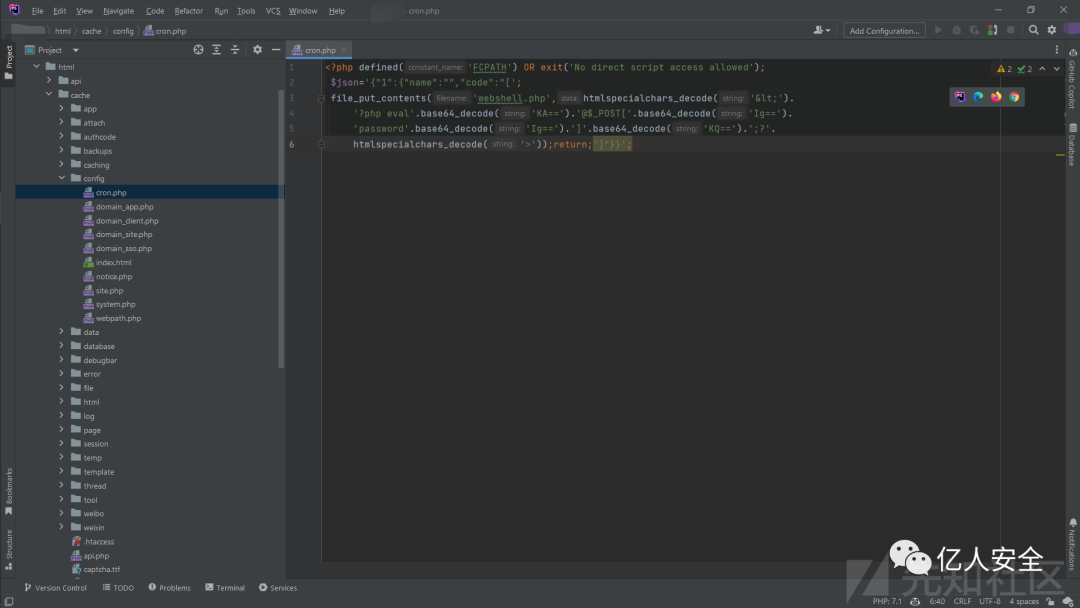Toggle the Notifications side panel
The height and width of the screenshot is (608, 1080).
(1072, 544)
